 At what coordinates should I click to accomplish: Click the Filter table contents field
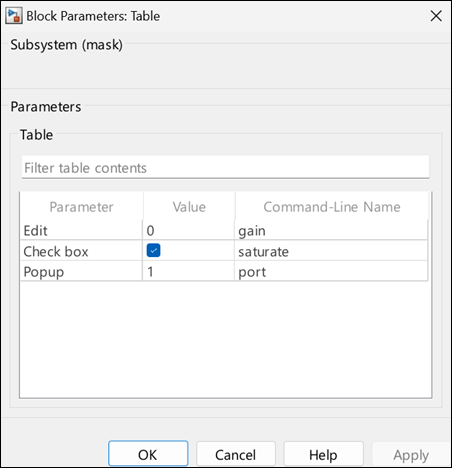(226, 167)
